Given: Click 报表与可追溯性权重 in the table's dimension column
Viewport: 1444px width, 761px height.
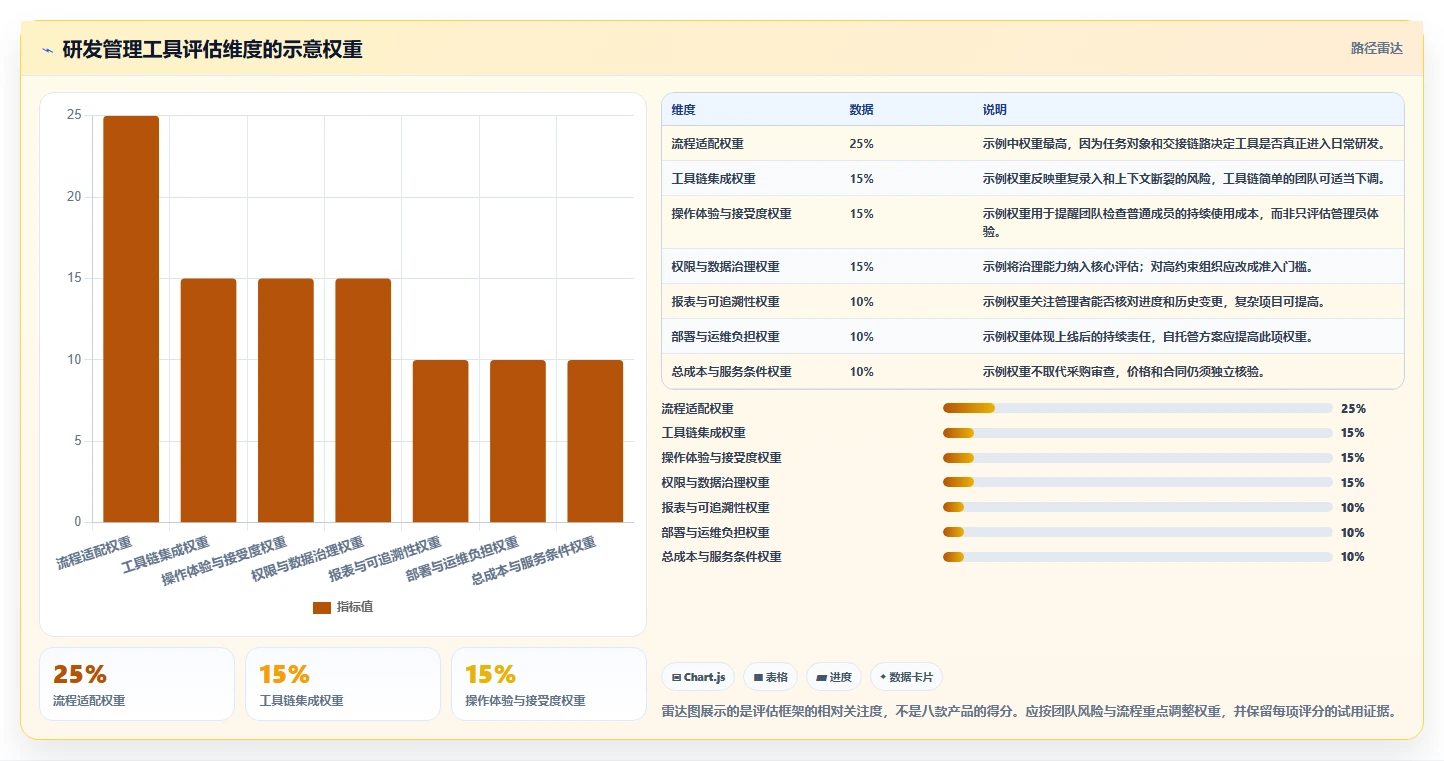Looking at the screenshot, I should (726, 302).
